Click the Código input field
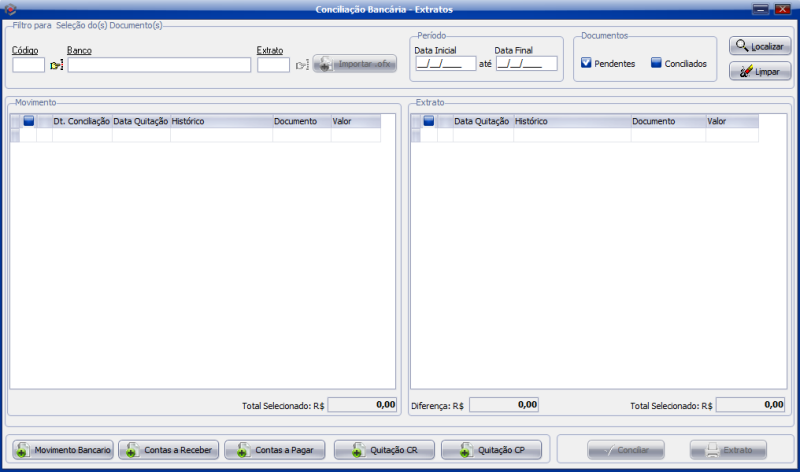Viewport: 800px width, 472px height. coord(28,65)
